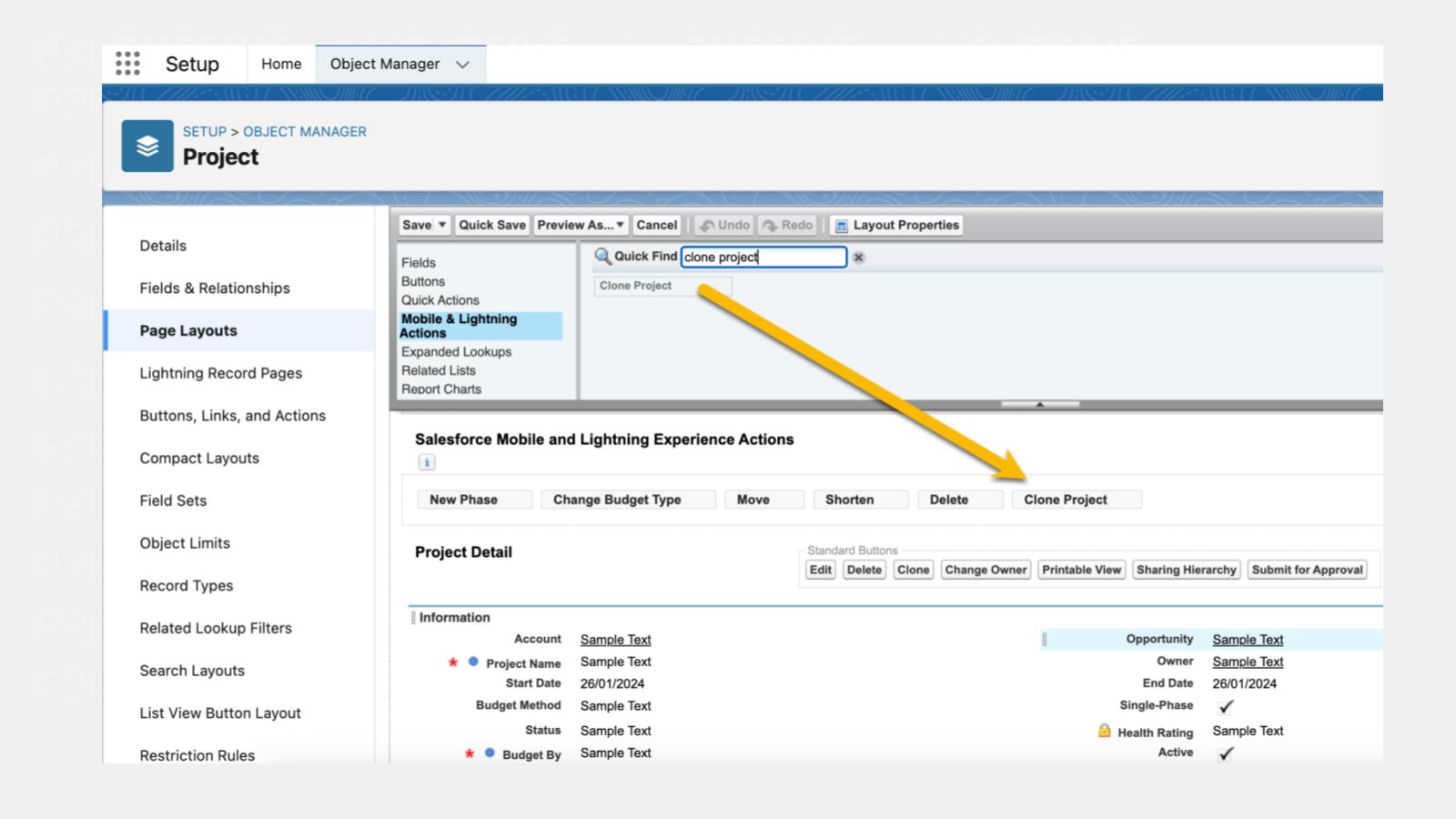Go to Buttons, Links, and Actions

coord(233,416)
